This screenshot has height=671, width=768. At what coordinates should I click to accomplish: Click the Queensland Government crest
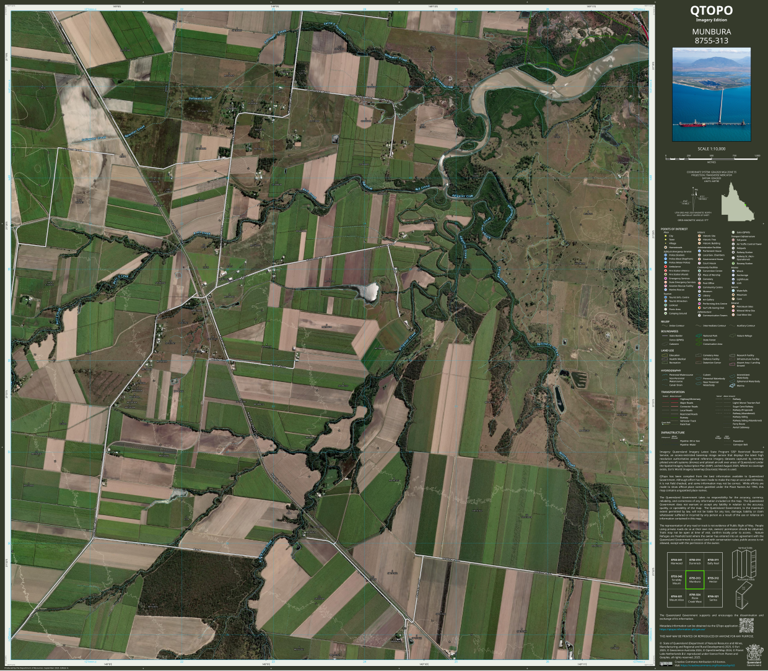(x=754, y=655)
